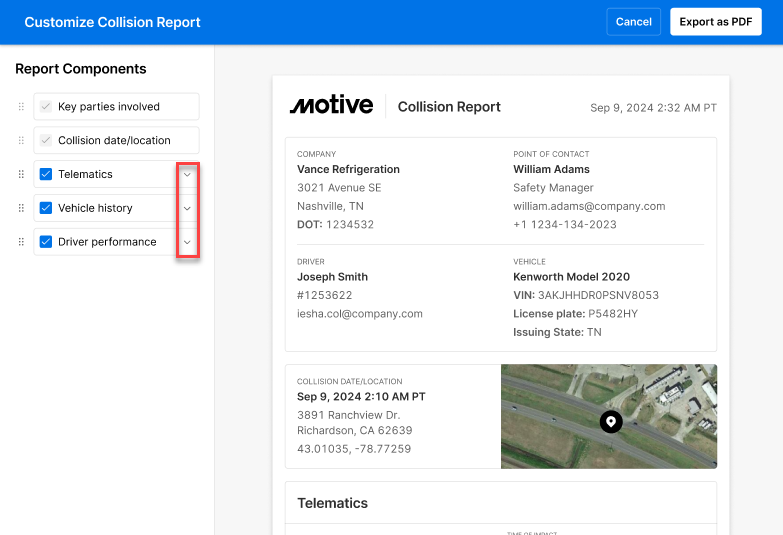
Task: Click drag handle next to Telematics
Action: [21, 174]
